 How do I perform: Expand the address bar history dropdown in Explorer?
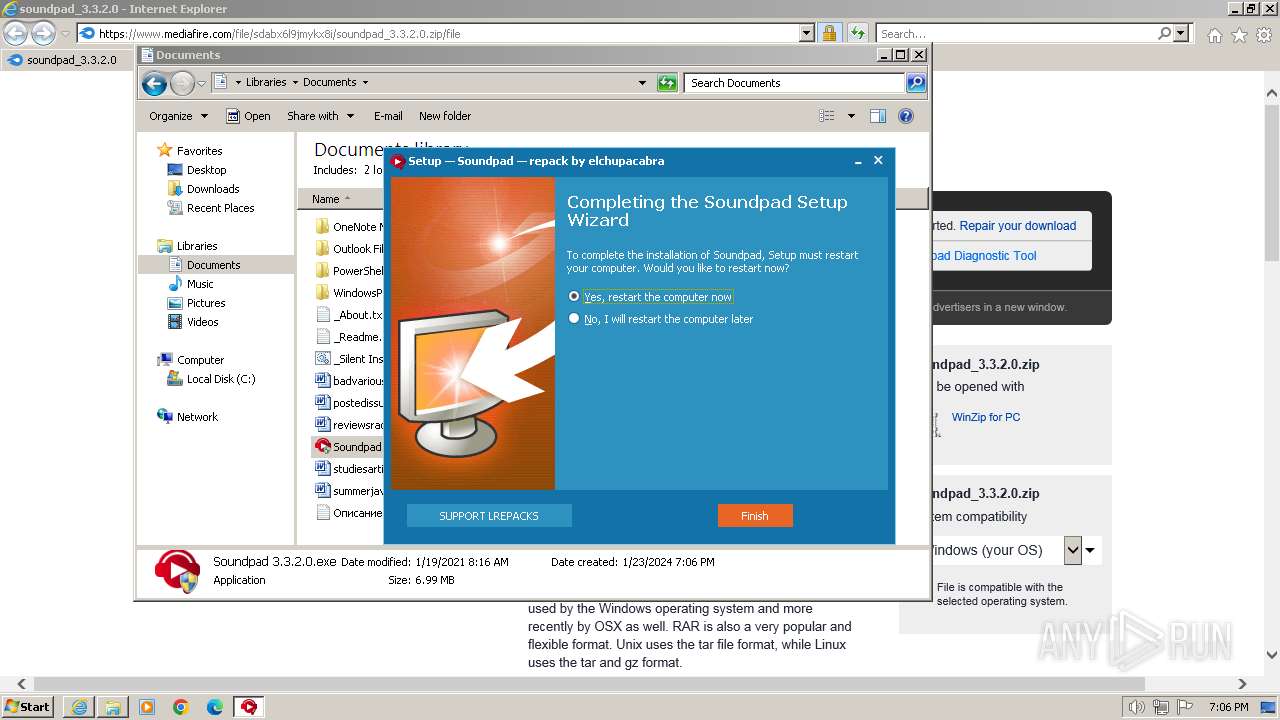642,83
